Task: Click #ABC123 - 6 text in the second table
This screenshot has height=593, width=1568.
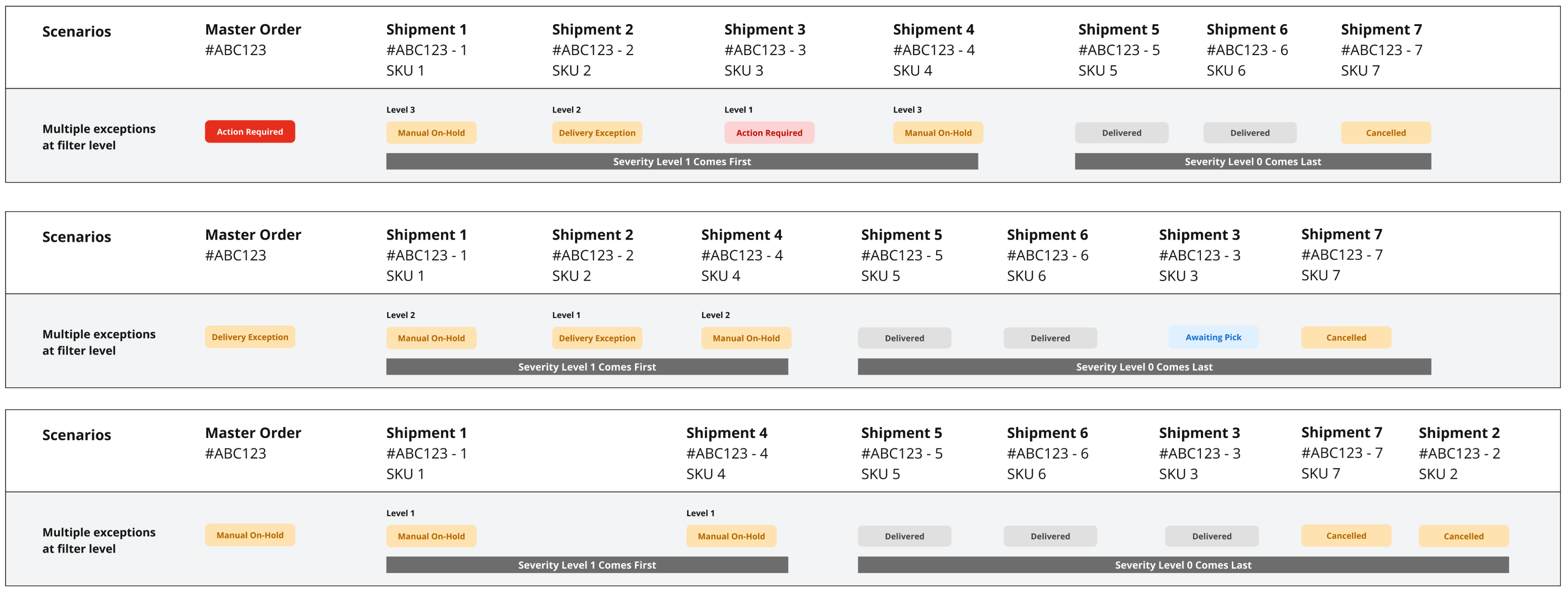Action: pos(1047,255)
